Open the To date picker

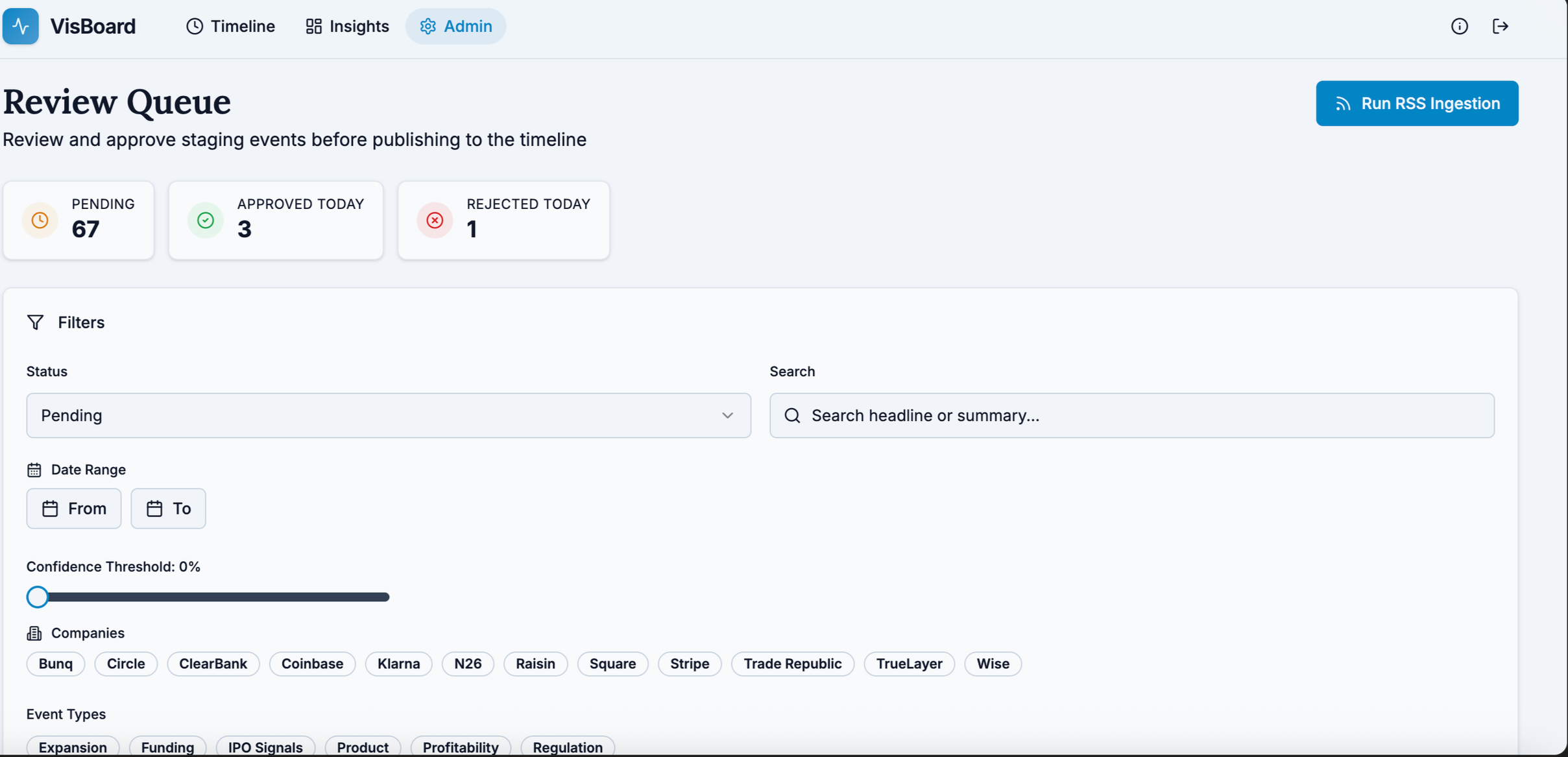[x=168, y=509]
